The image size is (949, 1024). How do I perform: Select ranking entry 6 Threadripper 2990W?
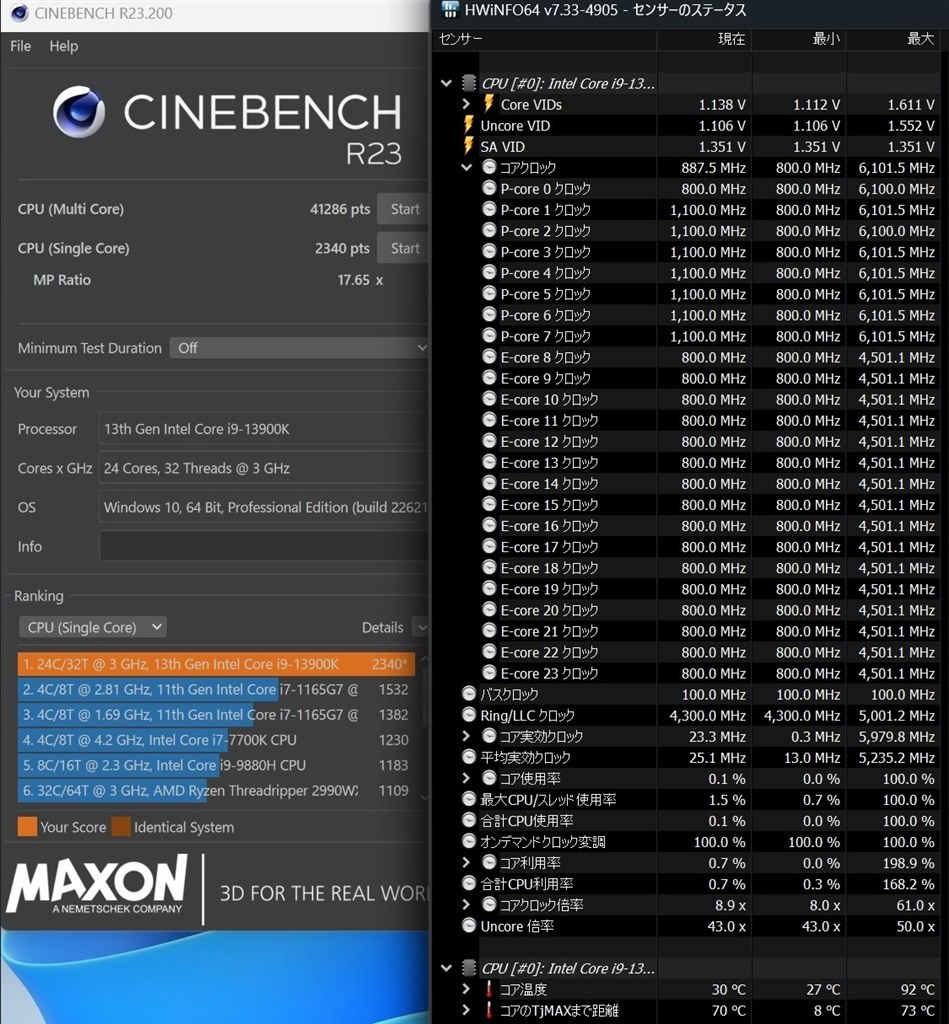(216, 790)
